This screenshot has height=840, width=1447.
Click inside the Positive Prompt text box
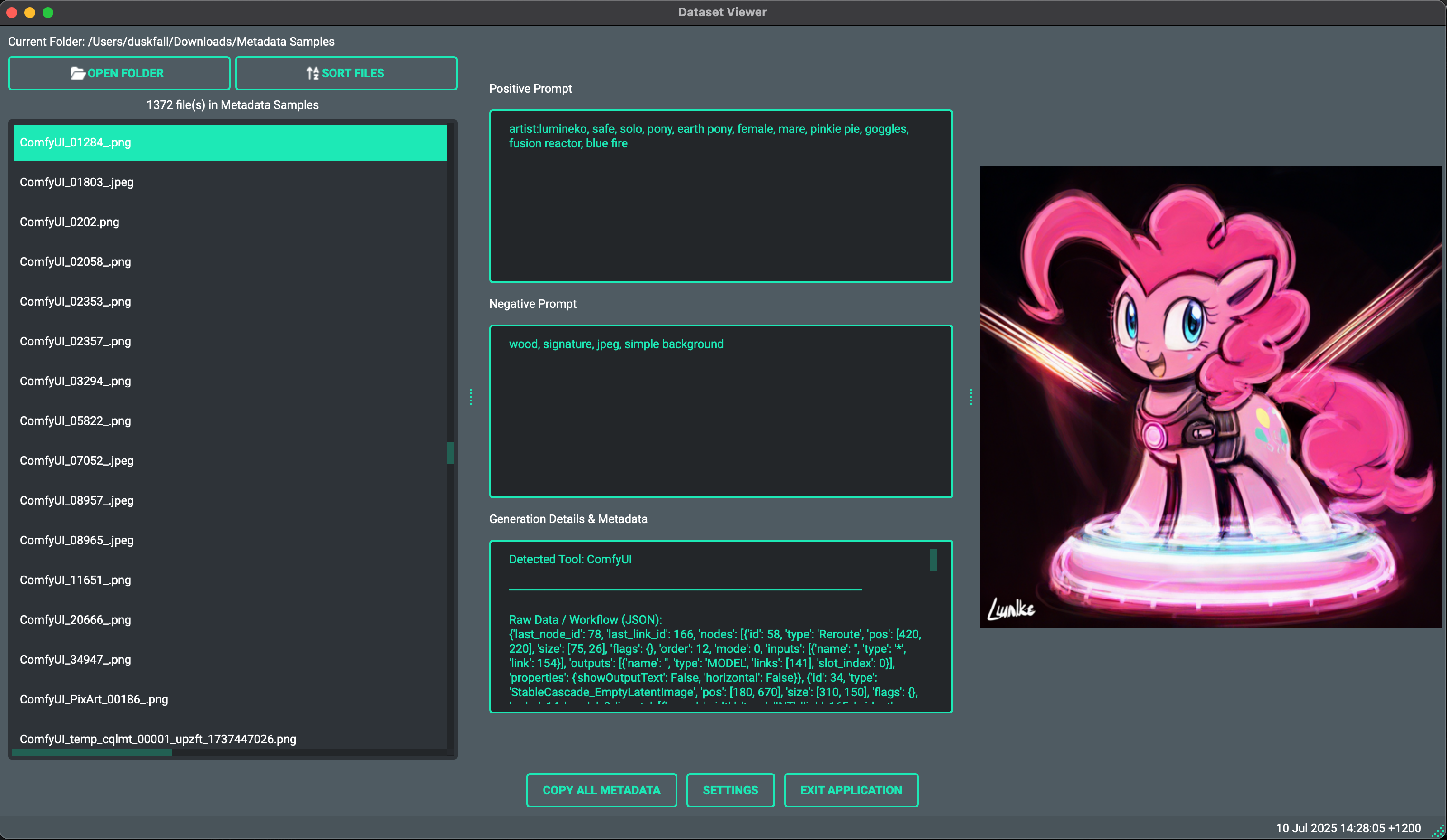pyautogui.click(x=721, y=212)
